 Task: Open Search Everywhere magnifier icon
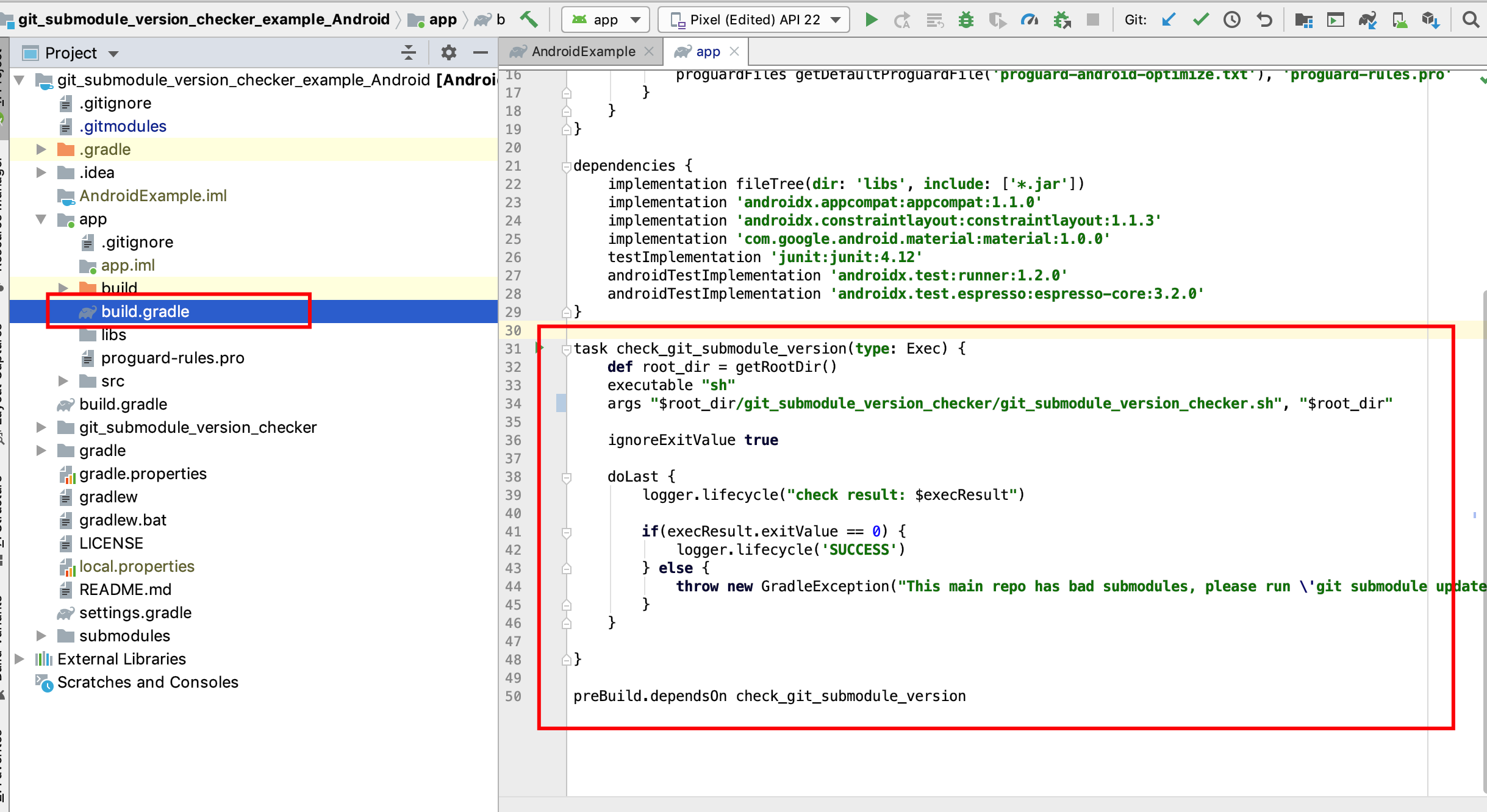(1470, 19)
